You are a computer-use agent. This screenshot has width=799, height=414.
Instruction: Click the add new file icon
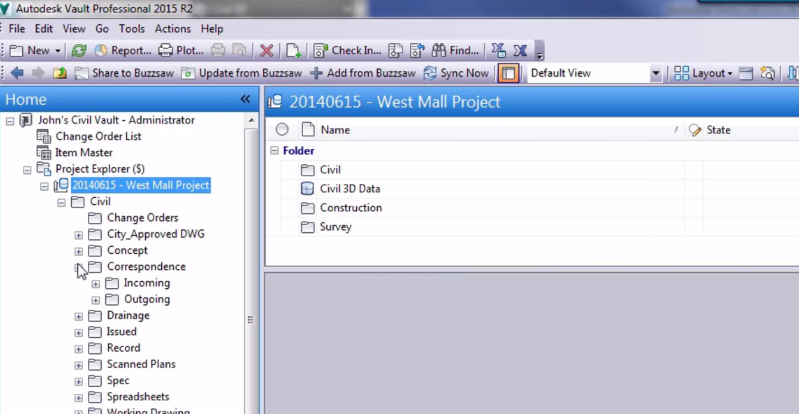pos(293,50)
